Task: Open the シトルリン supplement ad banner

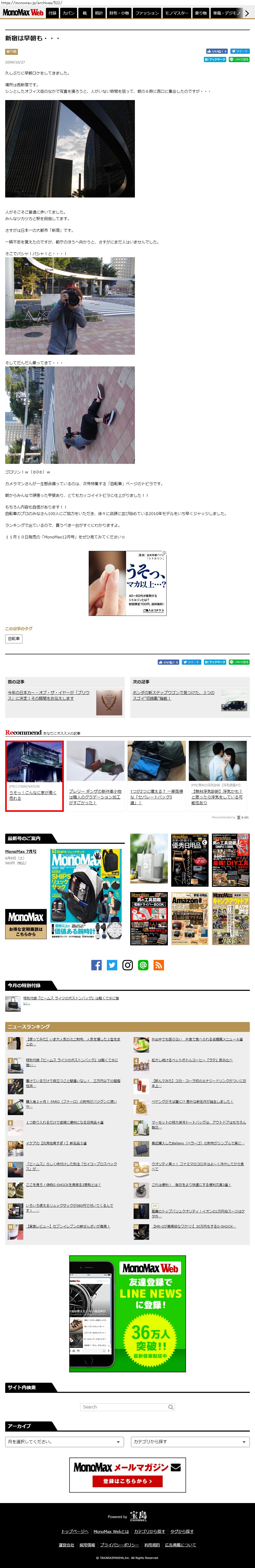Action: tap(128, 583)
